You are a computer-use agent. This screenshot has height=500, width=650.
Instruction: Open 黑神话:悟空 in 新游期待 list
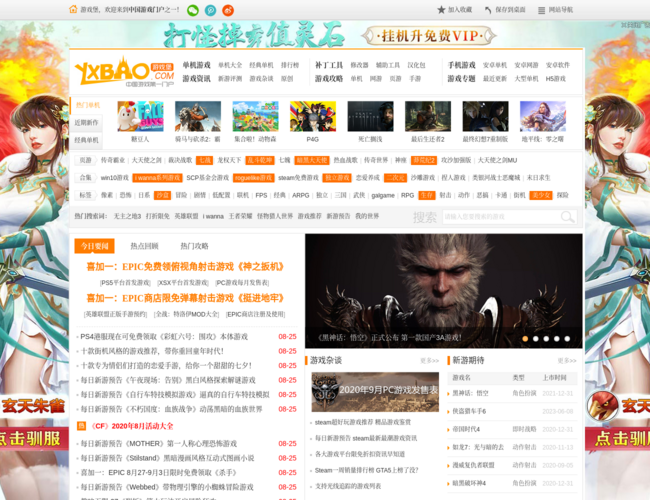(471, 393)
